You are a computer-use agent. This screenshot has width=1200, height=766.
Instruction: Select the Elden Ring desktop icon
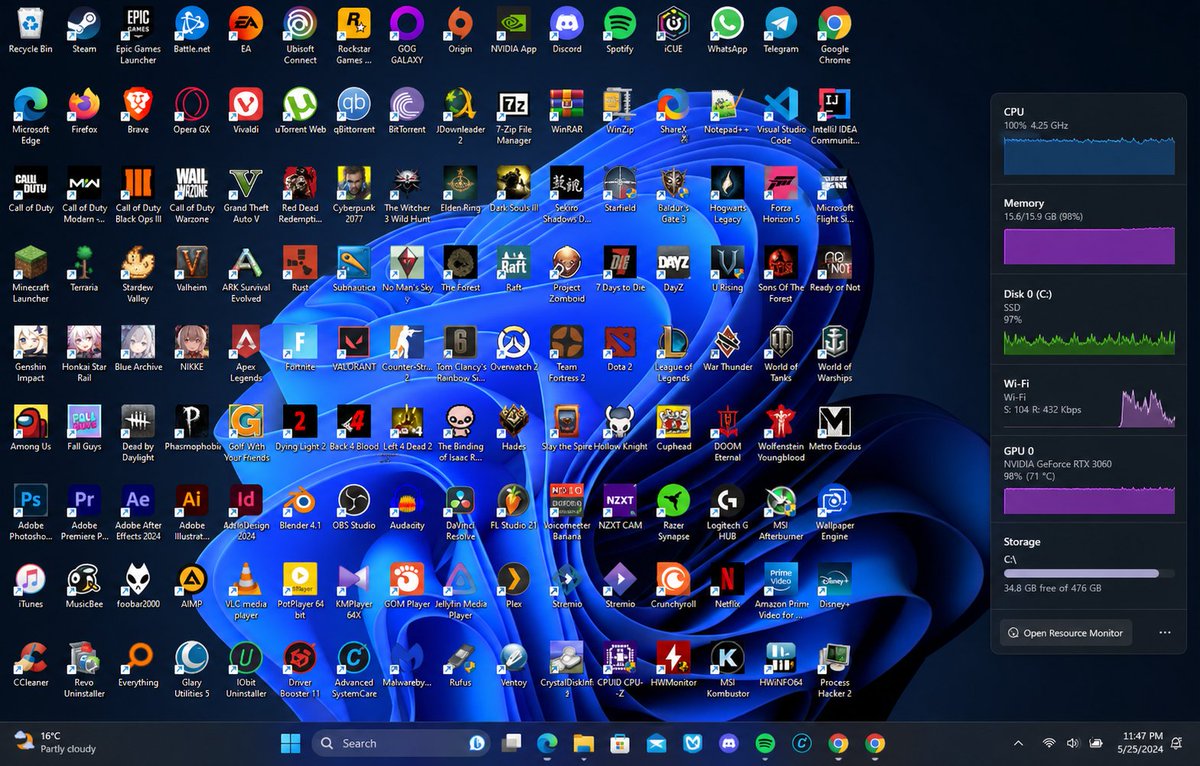pyautogui.click(x=460, y=190)
